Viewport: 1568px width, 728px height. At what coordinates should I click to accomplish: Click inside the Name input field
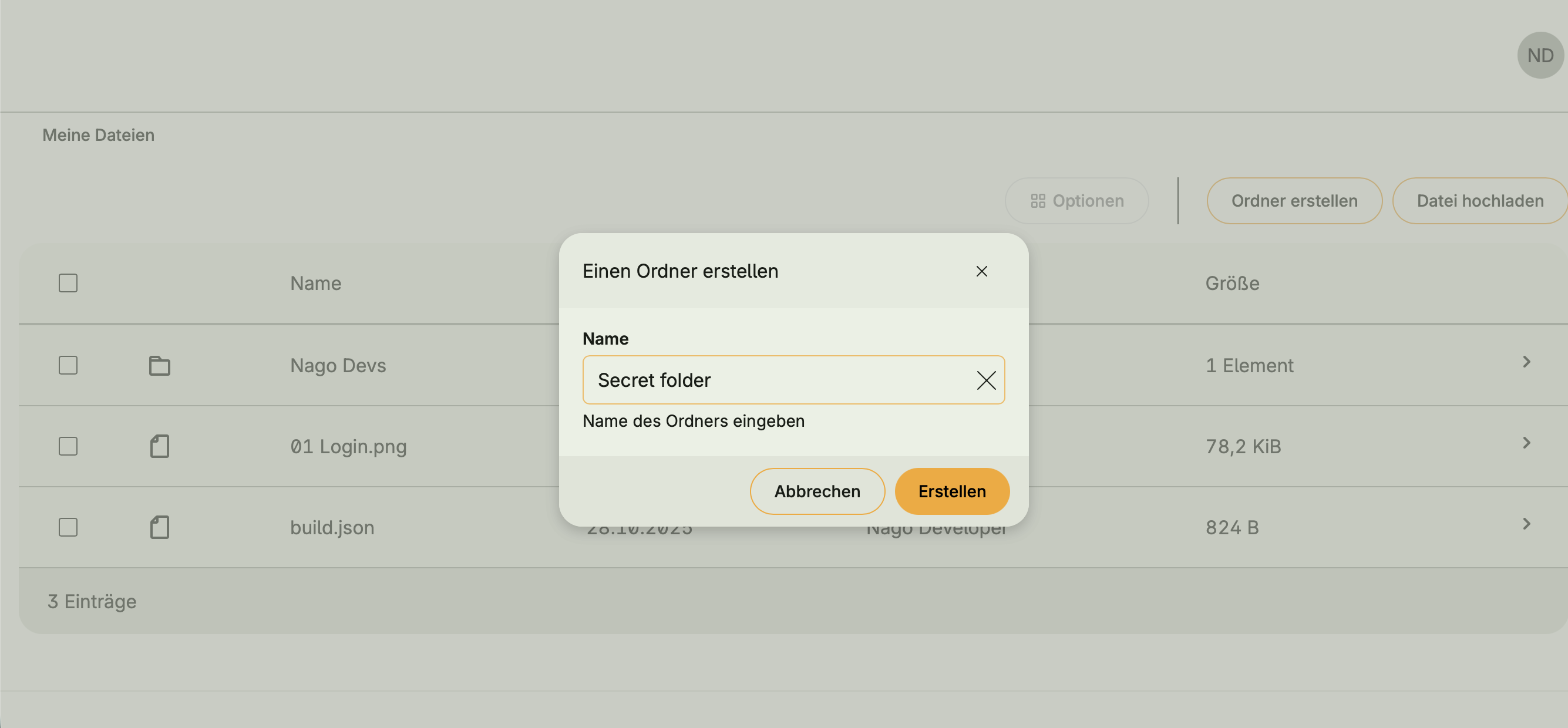773,380
